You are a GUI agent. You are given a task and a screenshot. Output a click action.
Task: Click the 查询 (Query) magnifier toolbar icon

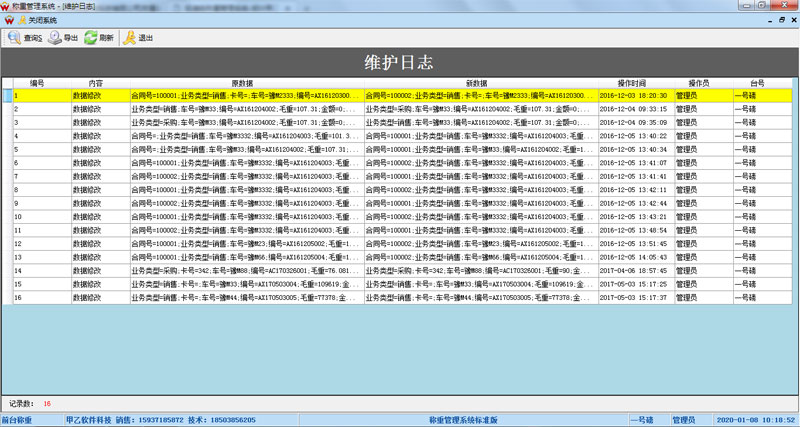click(x=21, y=38)
